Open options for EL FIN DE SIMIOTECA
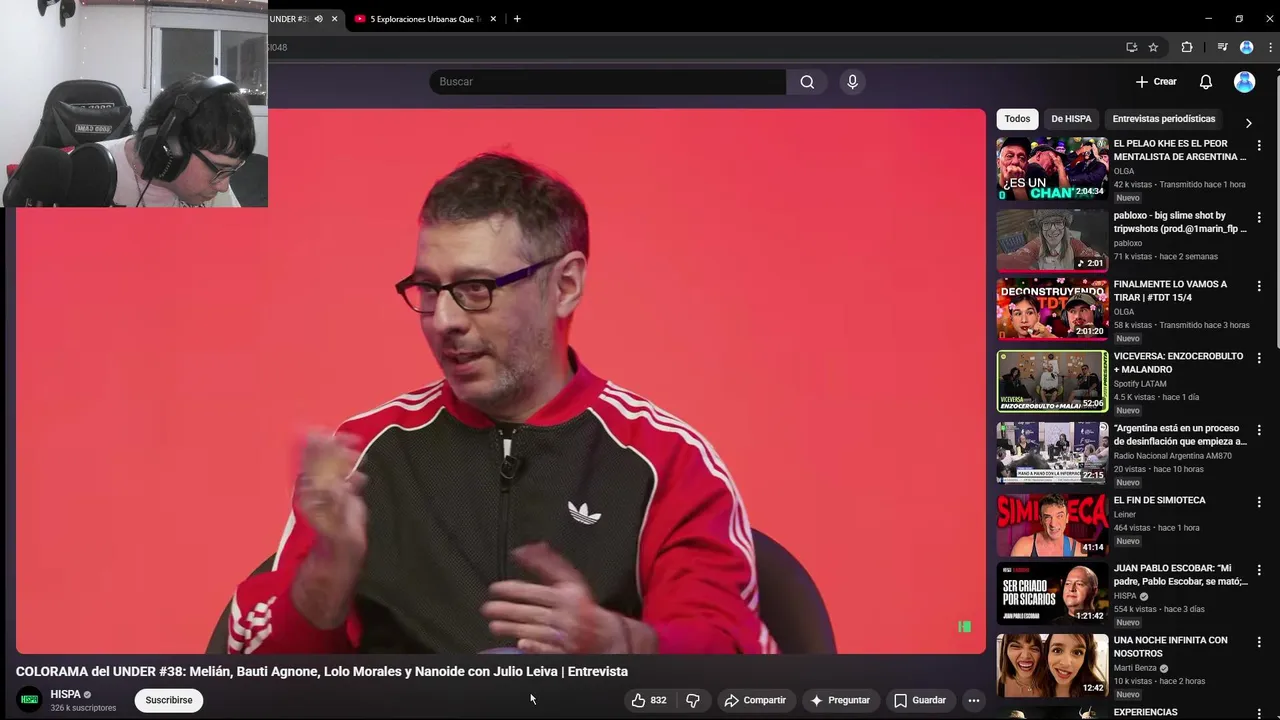The width and height of the screenshot is (1280, 720). (1259, 502)
